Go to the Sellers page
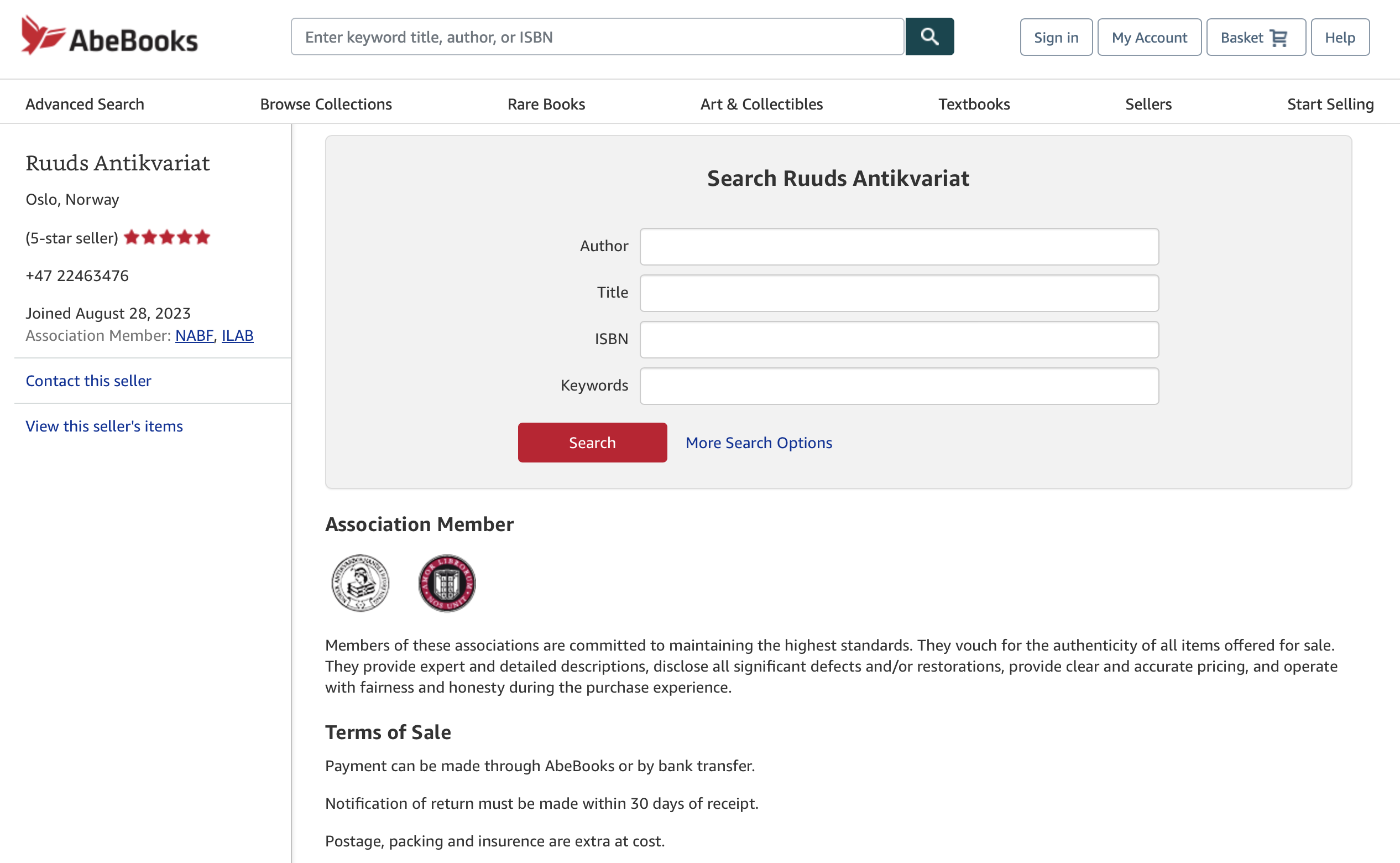 coord(1148,104)
